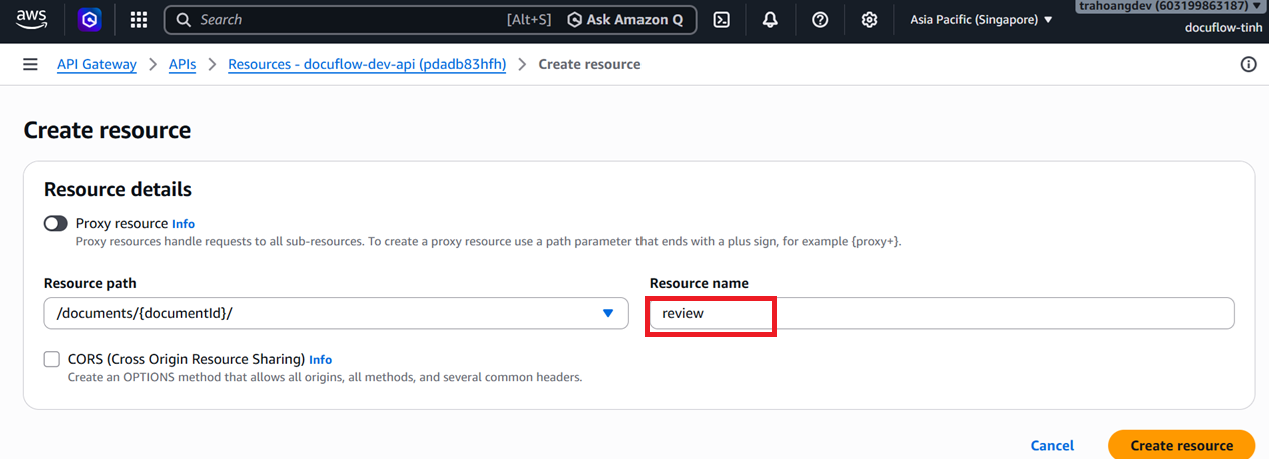Open the settings gear icon

pos(870,19)
